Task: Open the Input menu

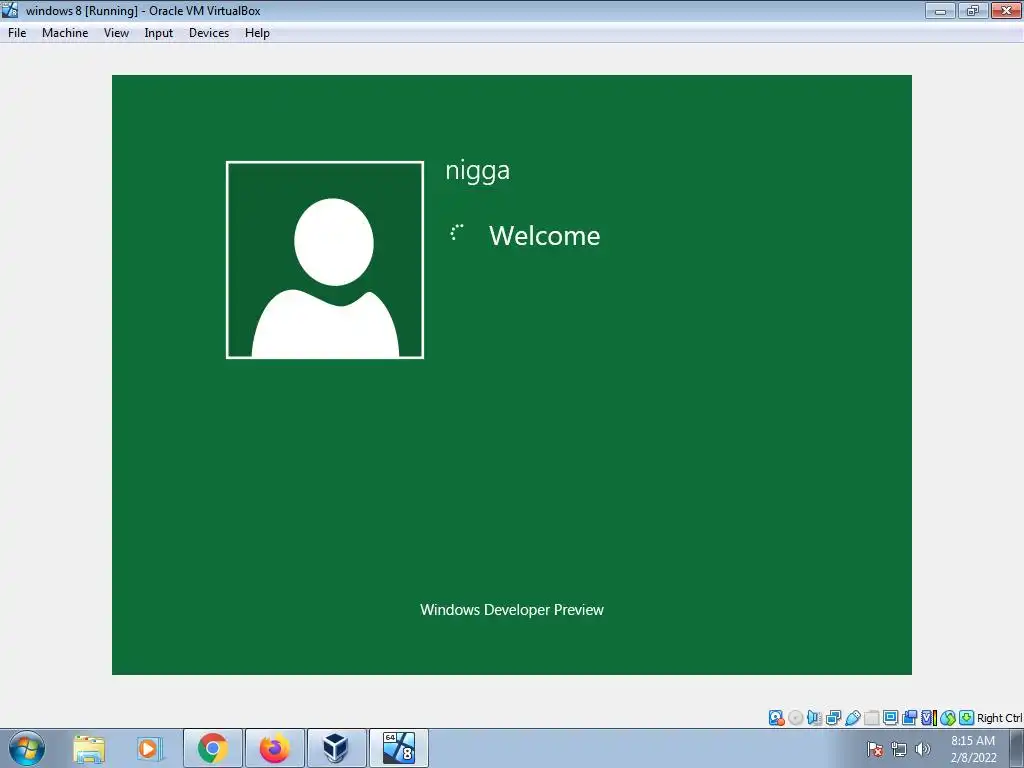Action: point(159,33)
